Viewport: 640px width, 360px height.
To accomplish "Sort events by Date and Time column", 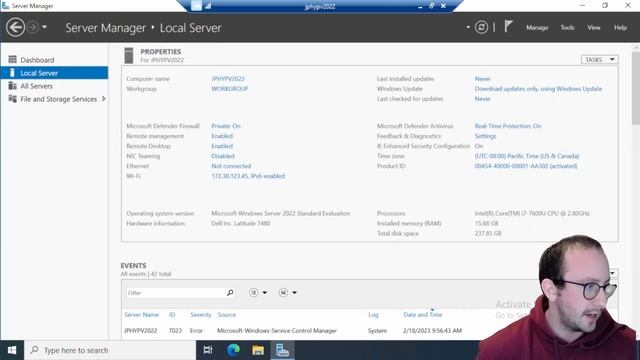I will tap(422, 315).
